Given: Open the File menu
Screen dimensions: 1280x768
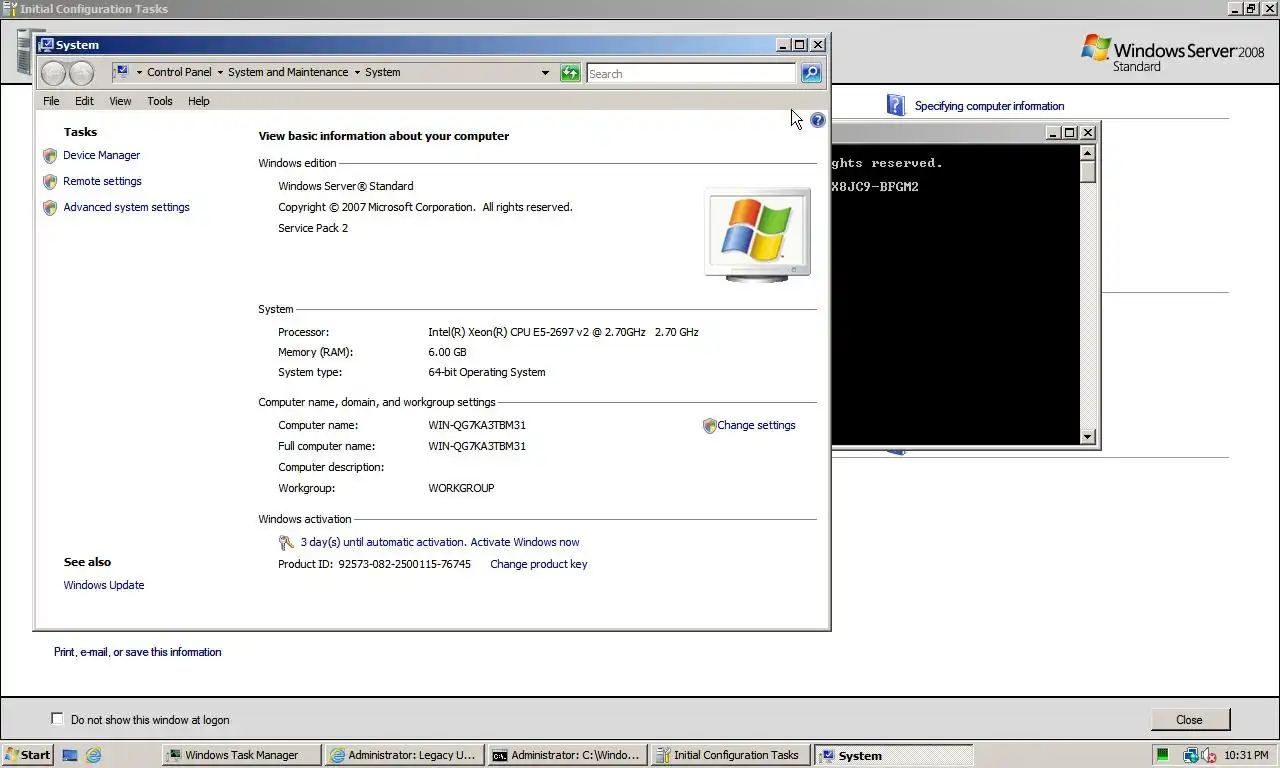Looking at the screenshot, I should (51, 101).
